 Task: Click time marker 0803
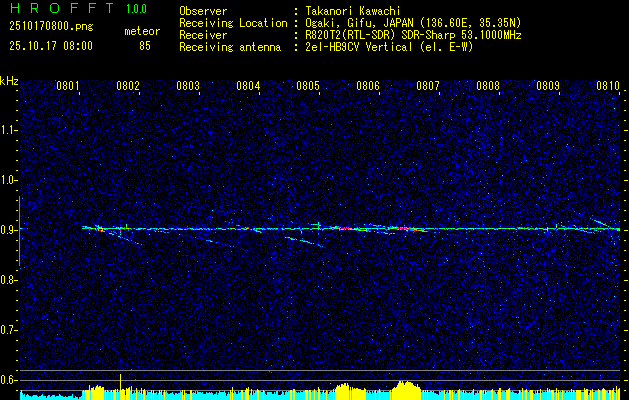(x=188, y=86)
